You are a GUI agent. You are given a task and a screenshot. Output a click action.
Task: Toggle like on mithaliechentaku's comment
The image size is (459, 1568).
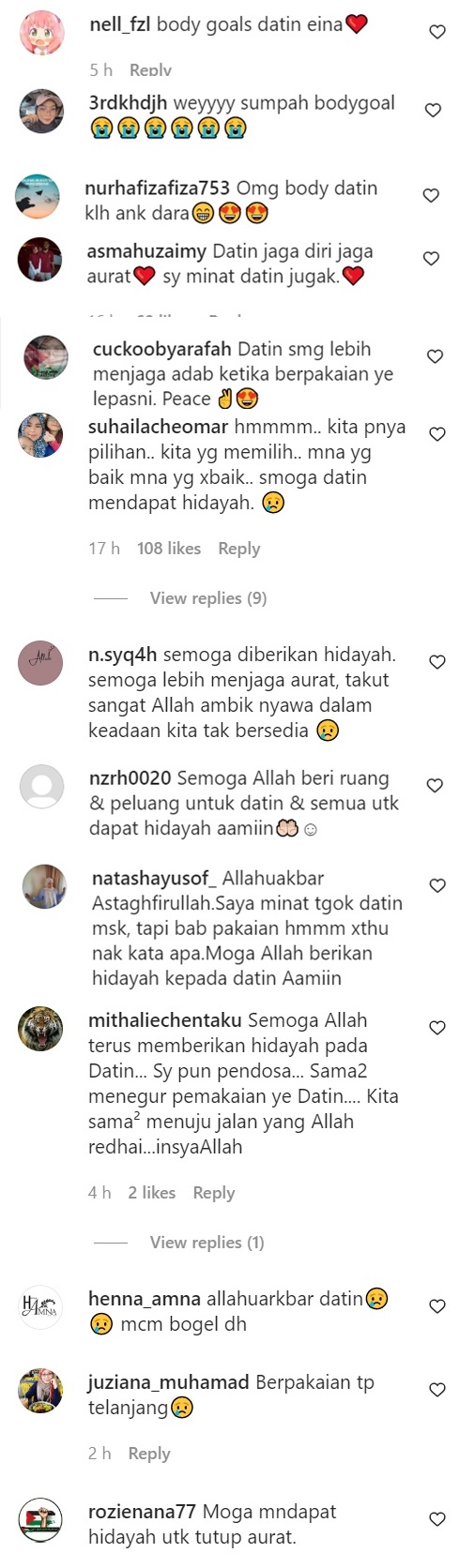pos(437,1028)
